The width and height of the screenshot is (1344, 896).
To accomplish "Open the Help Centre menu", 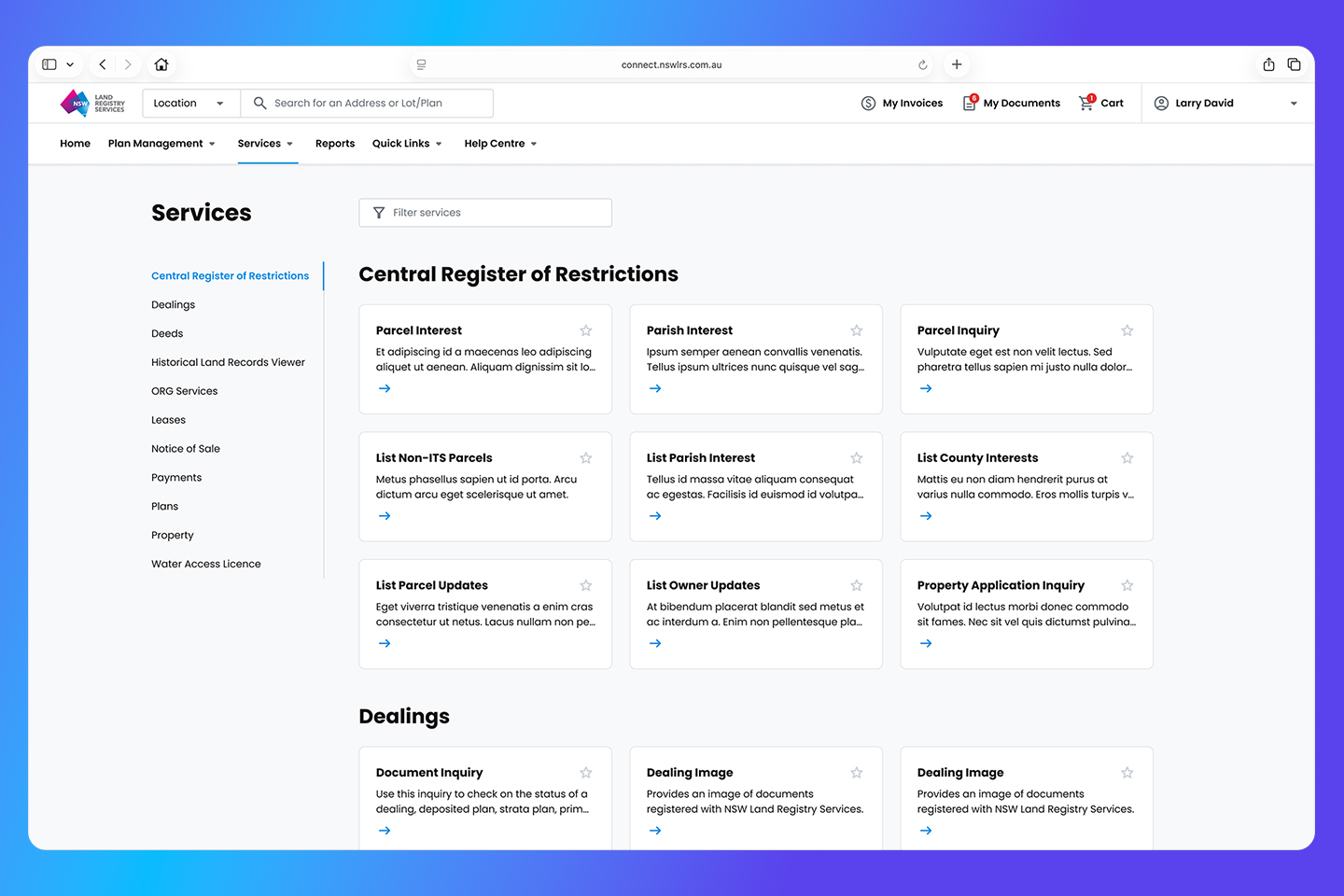I will [500, 144].
